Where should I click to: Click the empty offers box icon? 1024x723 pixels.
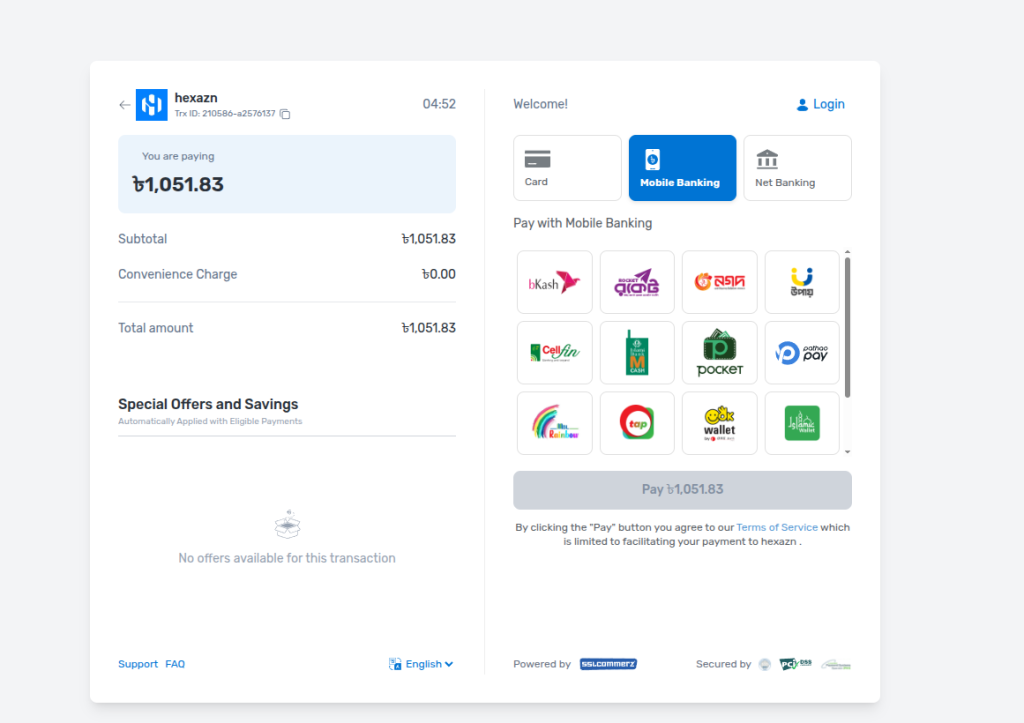click(x=287, y=524)
